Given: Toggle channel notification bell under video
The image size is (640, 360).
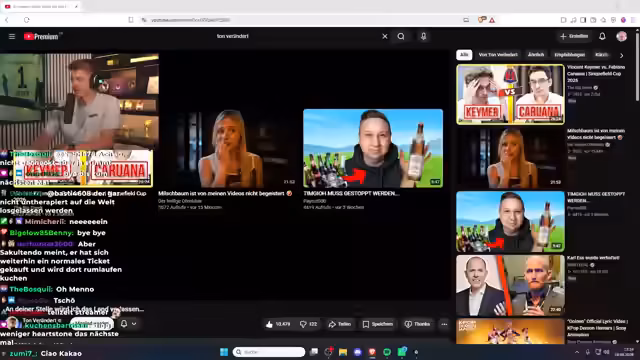Looking at the screenshot, I should click(x=124, y=324).
